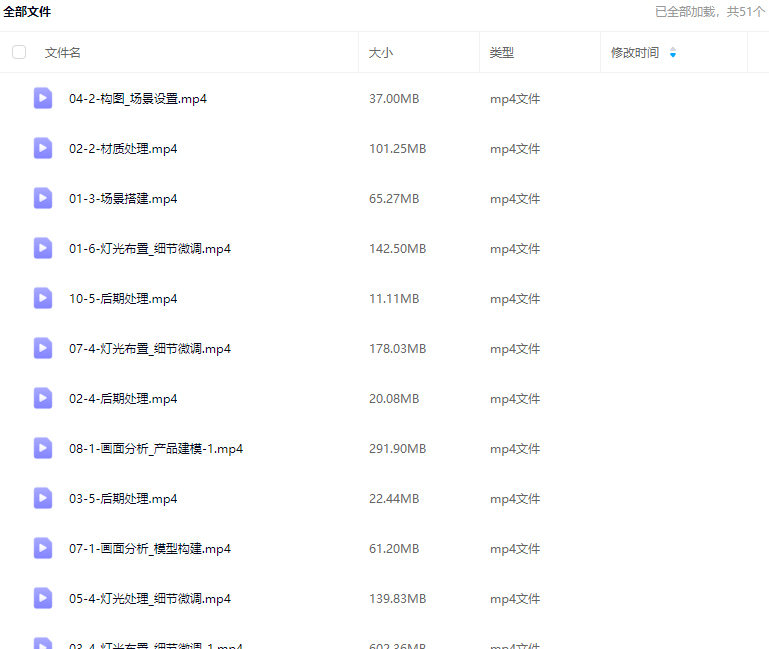Click video icon for 01-6-灯光布置_细节微调.mp4
This screenshot has width=769, height=649.
pos(43,248)
